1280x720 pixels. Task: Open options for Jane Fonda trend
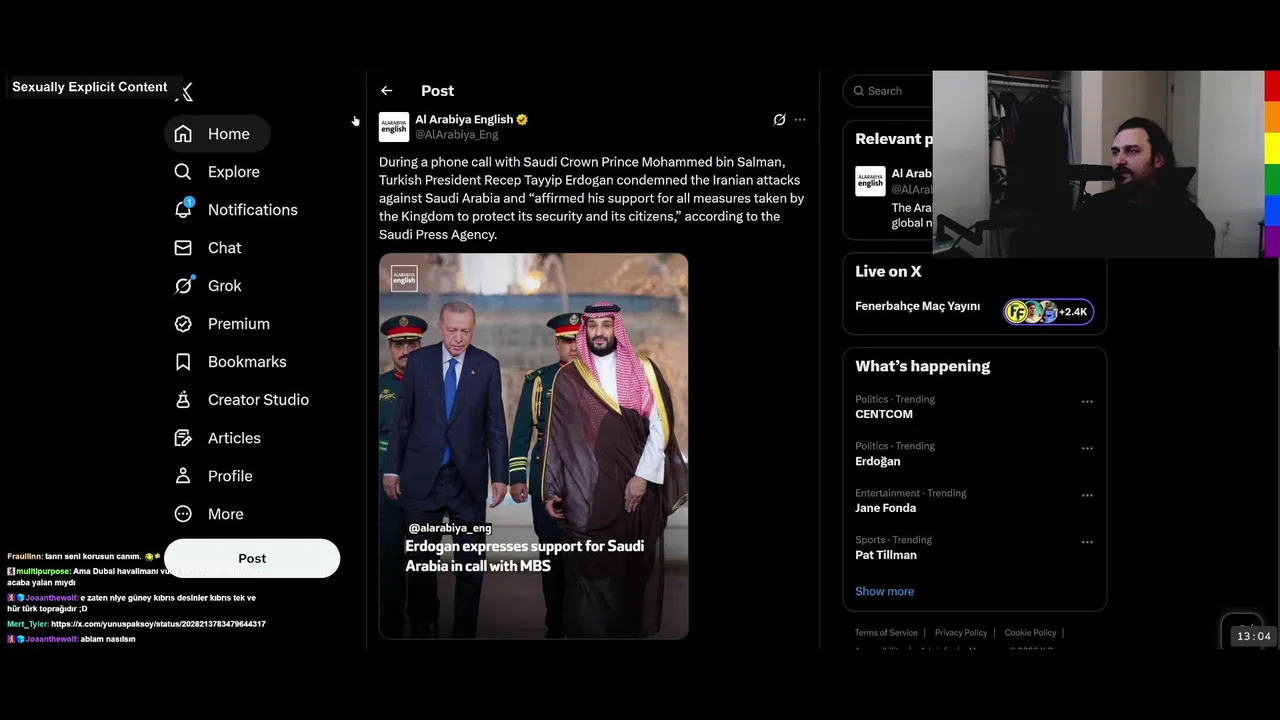1087,495
